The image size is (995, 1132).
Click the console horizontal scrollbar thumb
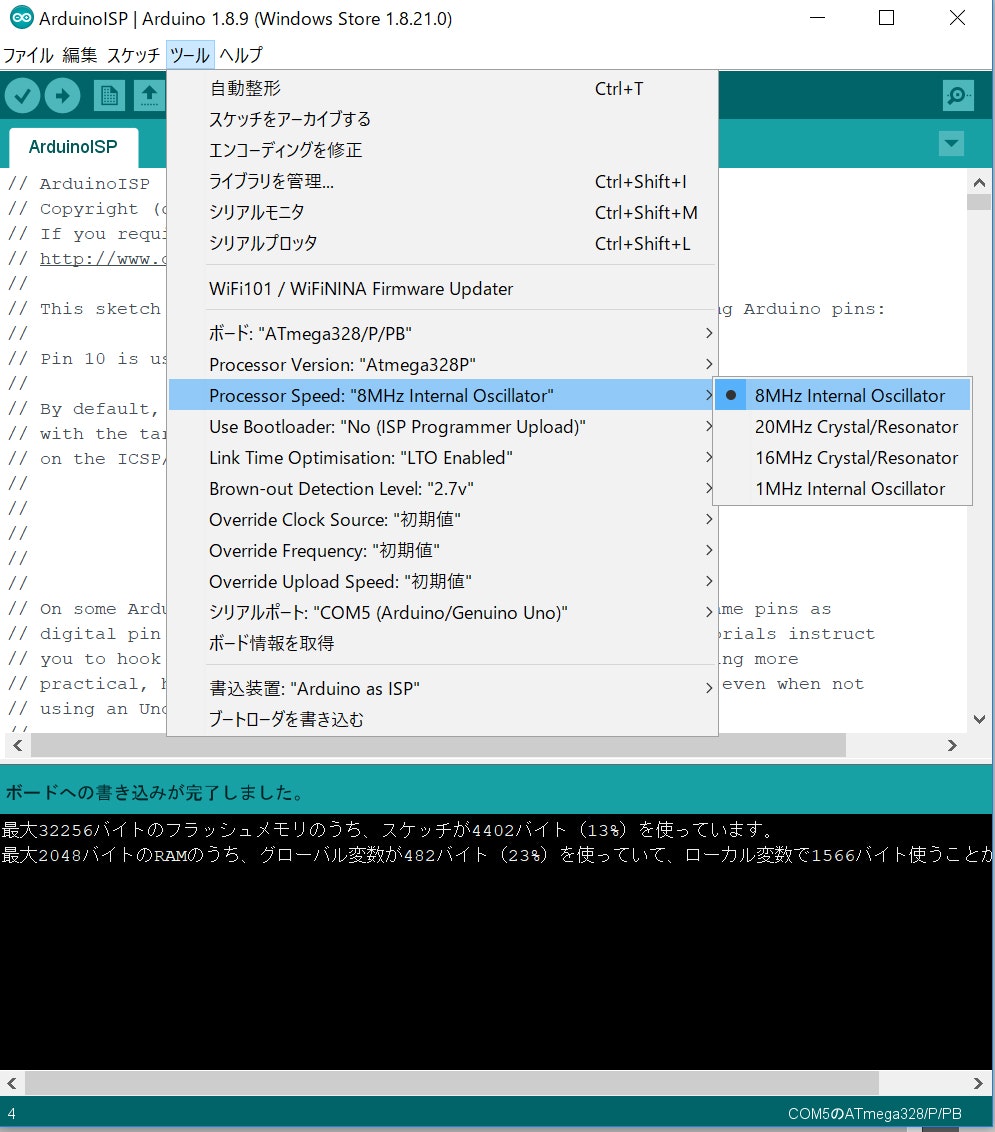452,1083
